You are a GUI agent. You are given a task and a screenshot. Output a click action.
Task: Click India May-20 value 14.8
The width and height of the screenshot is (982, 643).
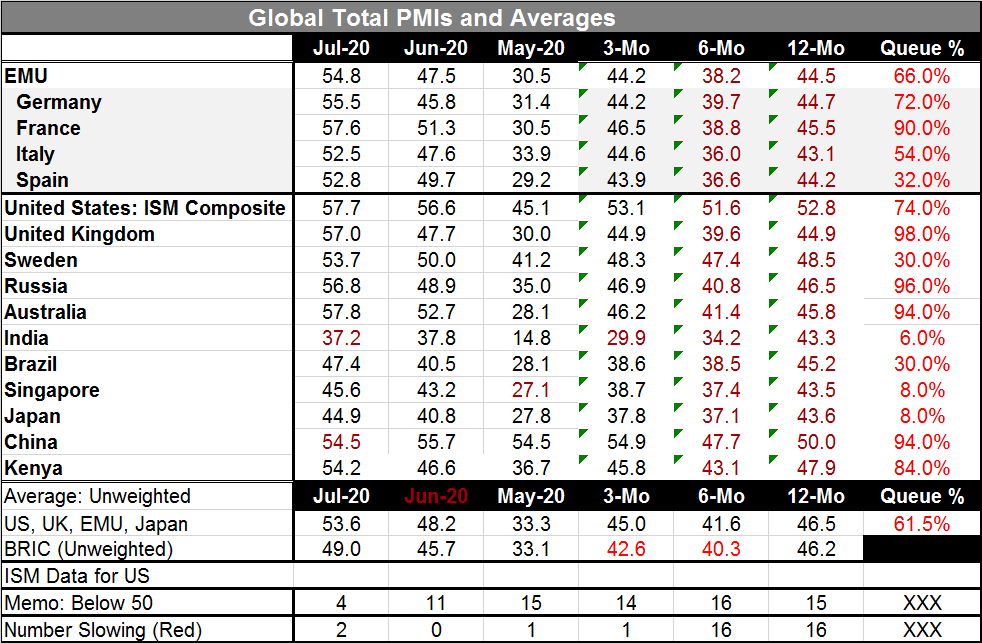531,338
